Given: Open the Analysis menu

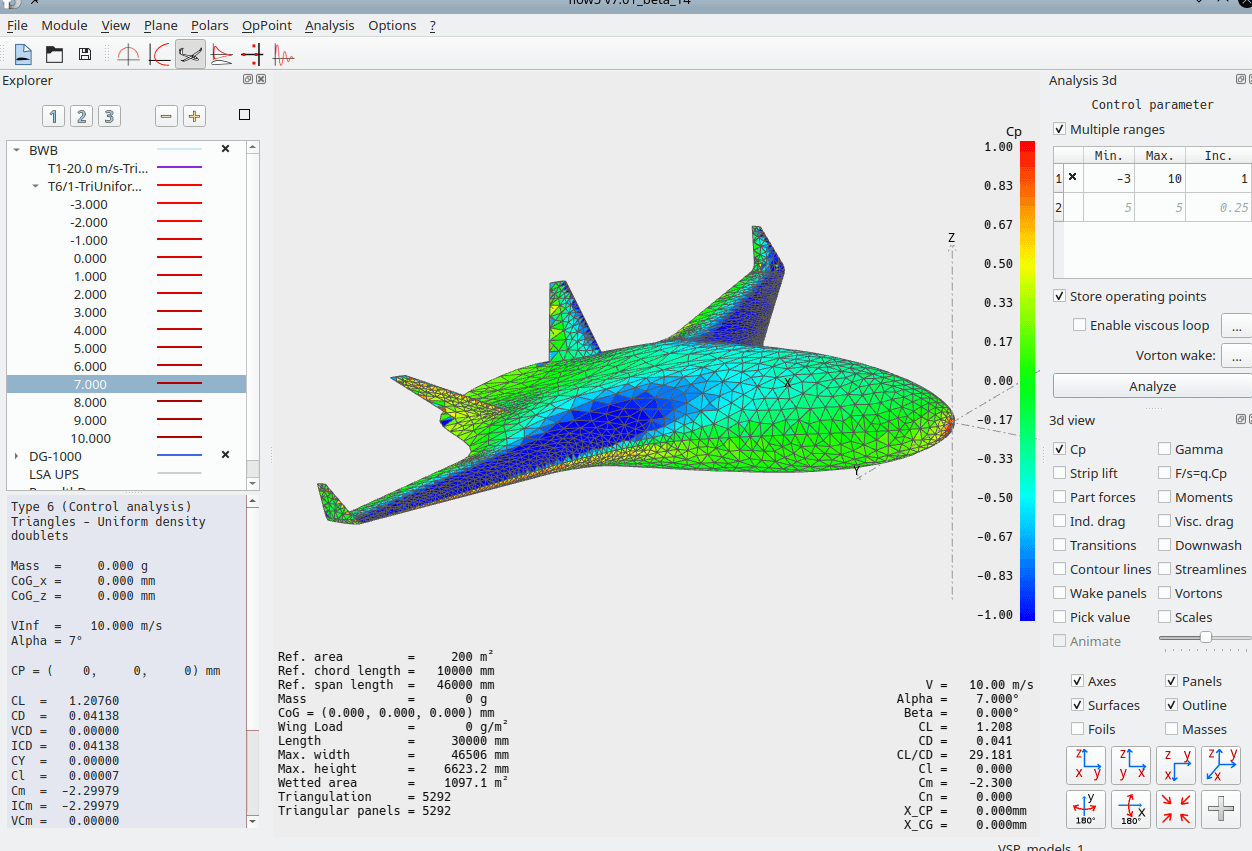Looking at the screenshot, I should click(329, 25).
